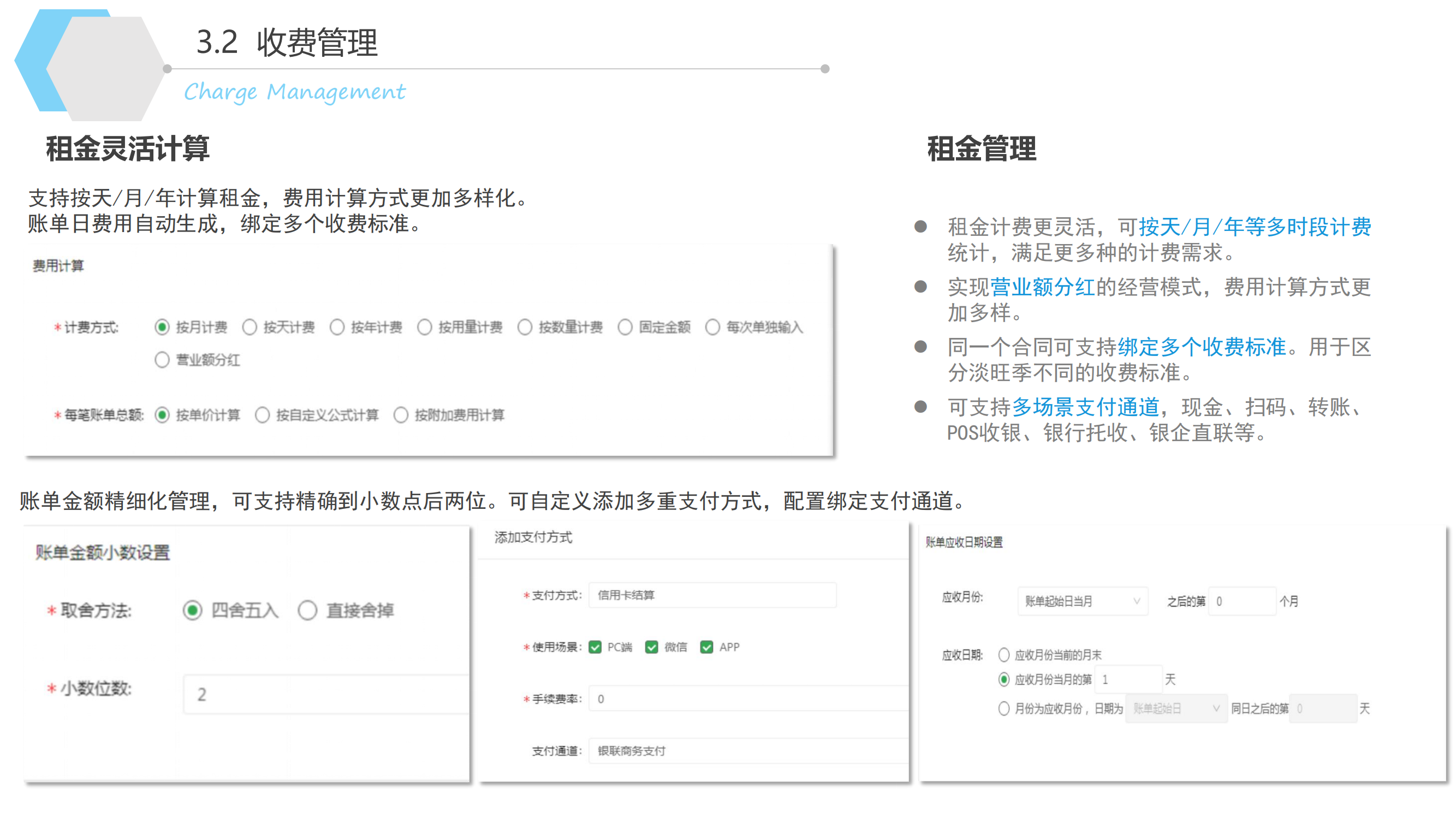Click the 之后的第 months input box
Image resolution: width=1456 pixels, height=819 pixels.
[x=1242, y=601]
